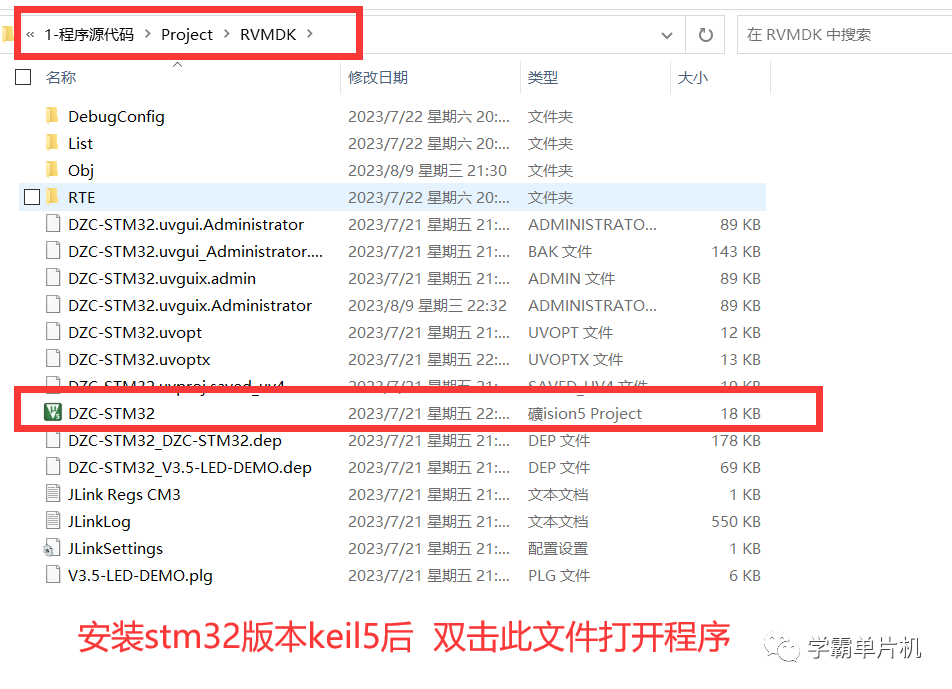Select file DZC-STM32.uvguix.Administrator
This screenshot has width=952, height=689.
click(x=190, y=305)
